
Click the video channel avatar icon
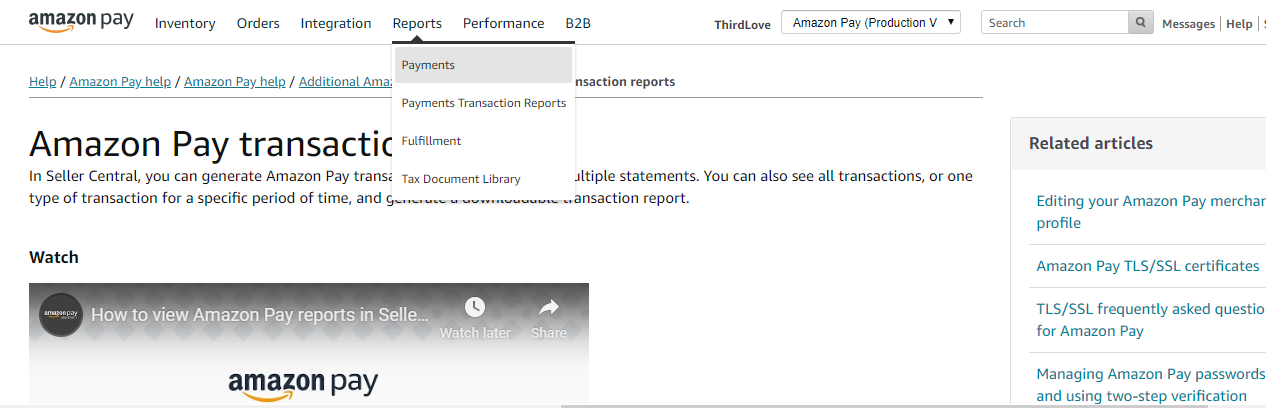(x=62, y=314)
